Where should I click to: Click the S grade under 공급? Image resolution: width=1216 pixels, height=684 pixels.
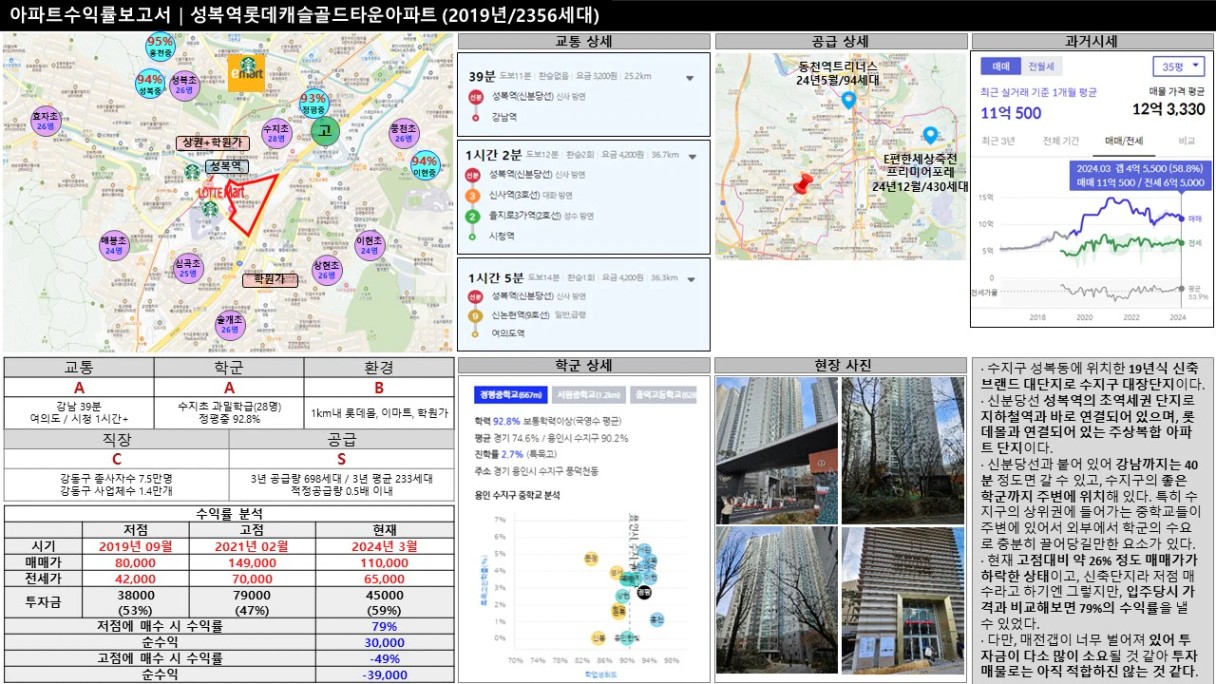pyautogui.click(x=342, y=460)
